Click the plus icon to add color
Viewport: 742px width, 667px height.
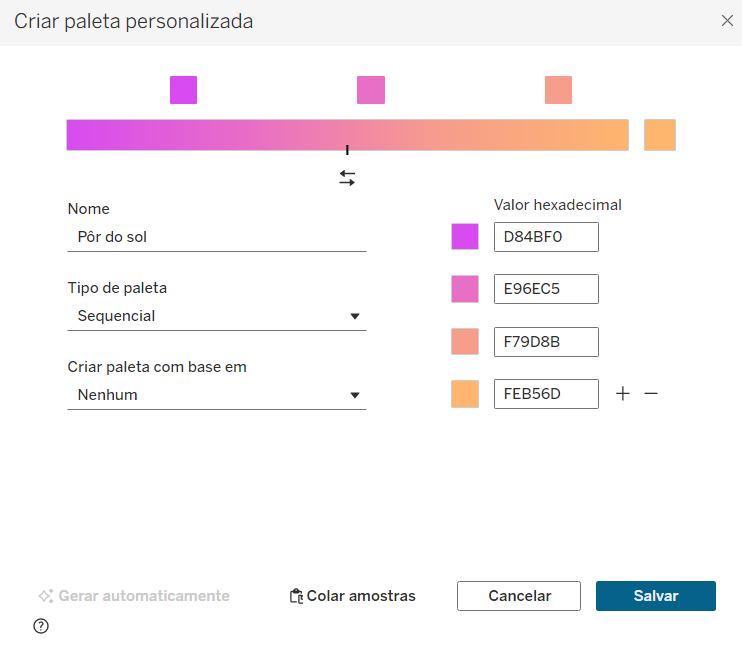[x=622, y=394]
